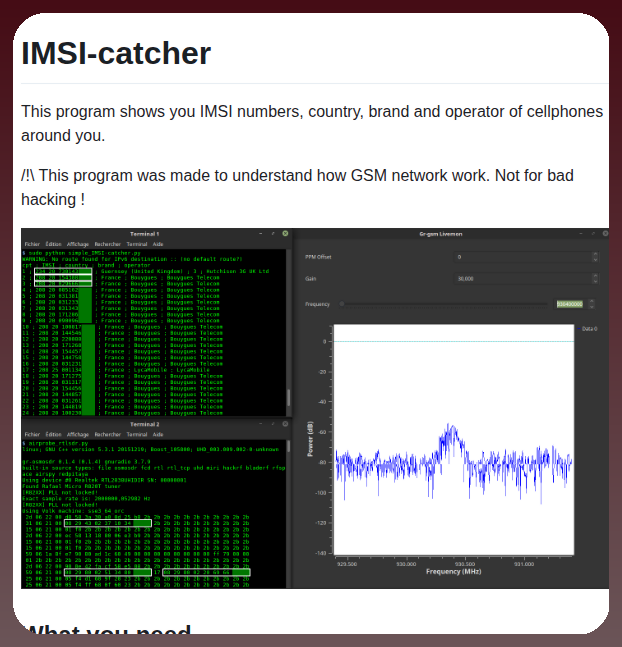The height and width of the screenshot is (647, 622).
Task: Click the PPM Offset label
Action: (318, 257)
